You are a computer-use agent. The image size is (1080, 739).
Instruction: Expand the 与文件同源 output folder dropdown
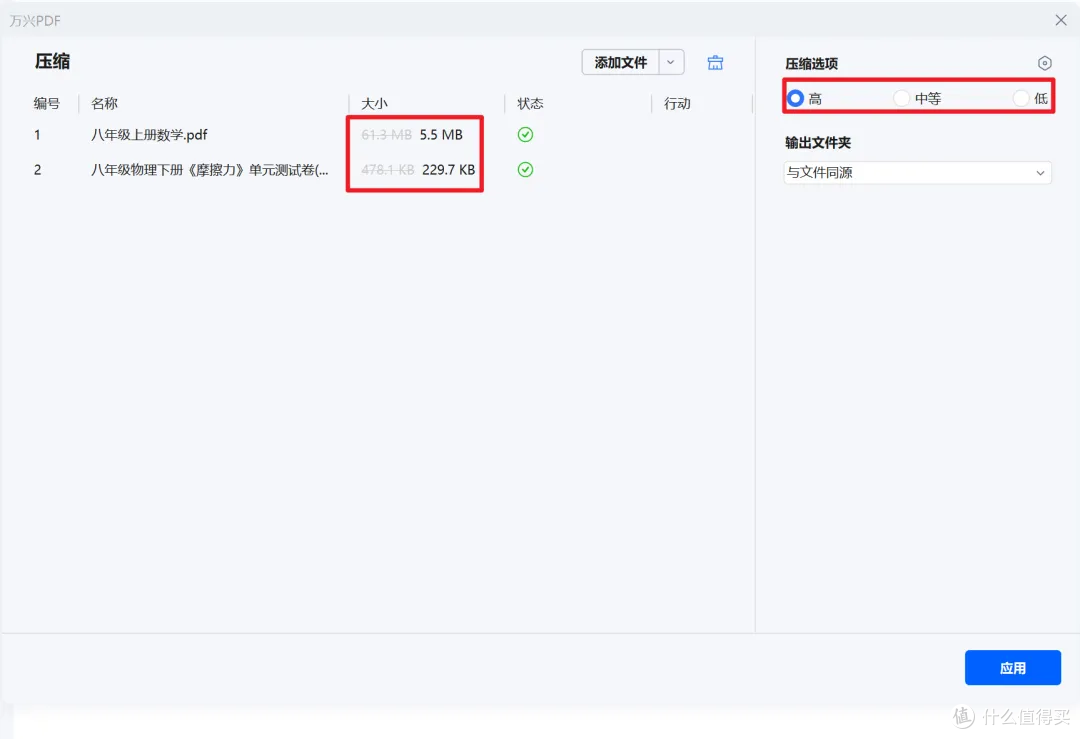point(917,172)
